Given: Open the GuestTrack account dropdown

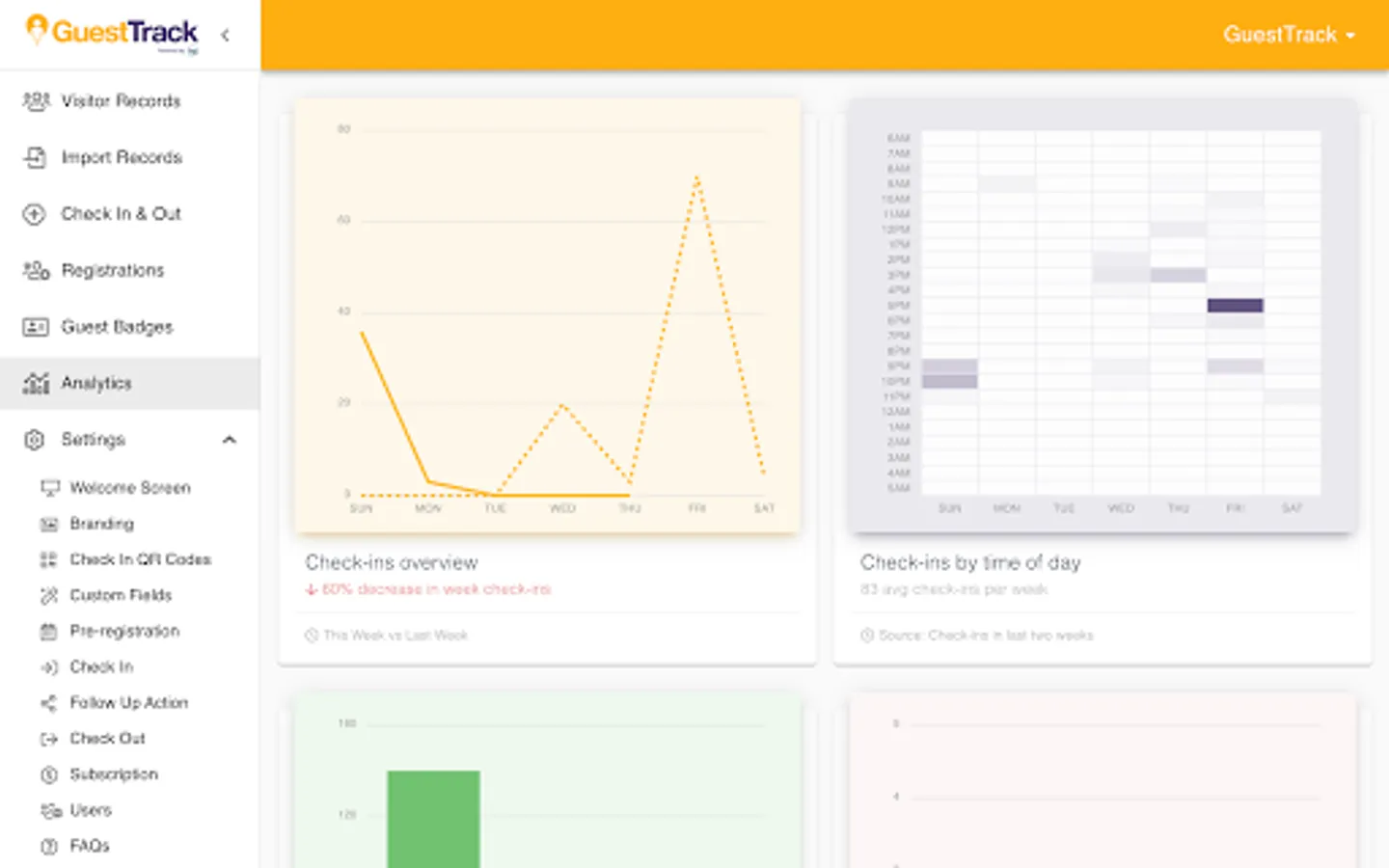Looking at the screenshot, I should click(1289, 35).
